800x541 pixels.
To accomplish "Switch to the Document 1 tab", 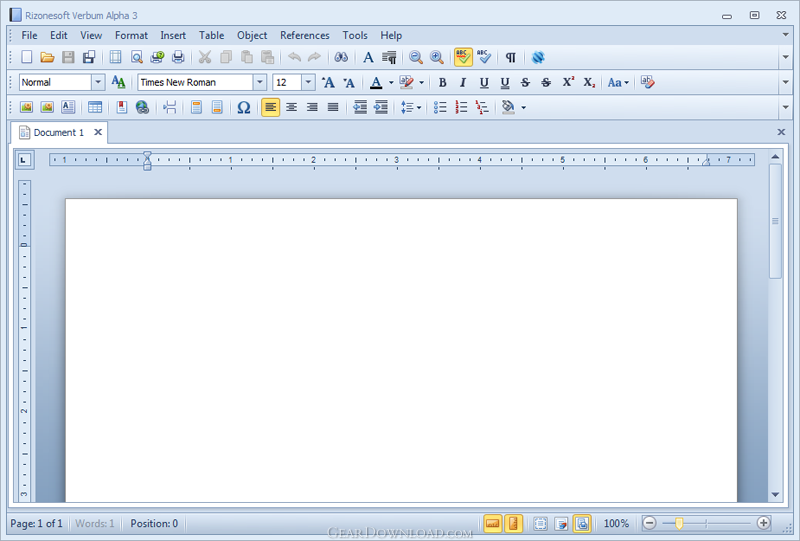I will pyautogui.click(x=59, y=133).
